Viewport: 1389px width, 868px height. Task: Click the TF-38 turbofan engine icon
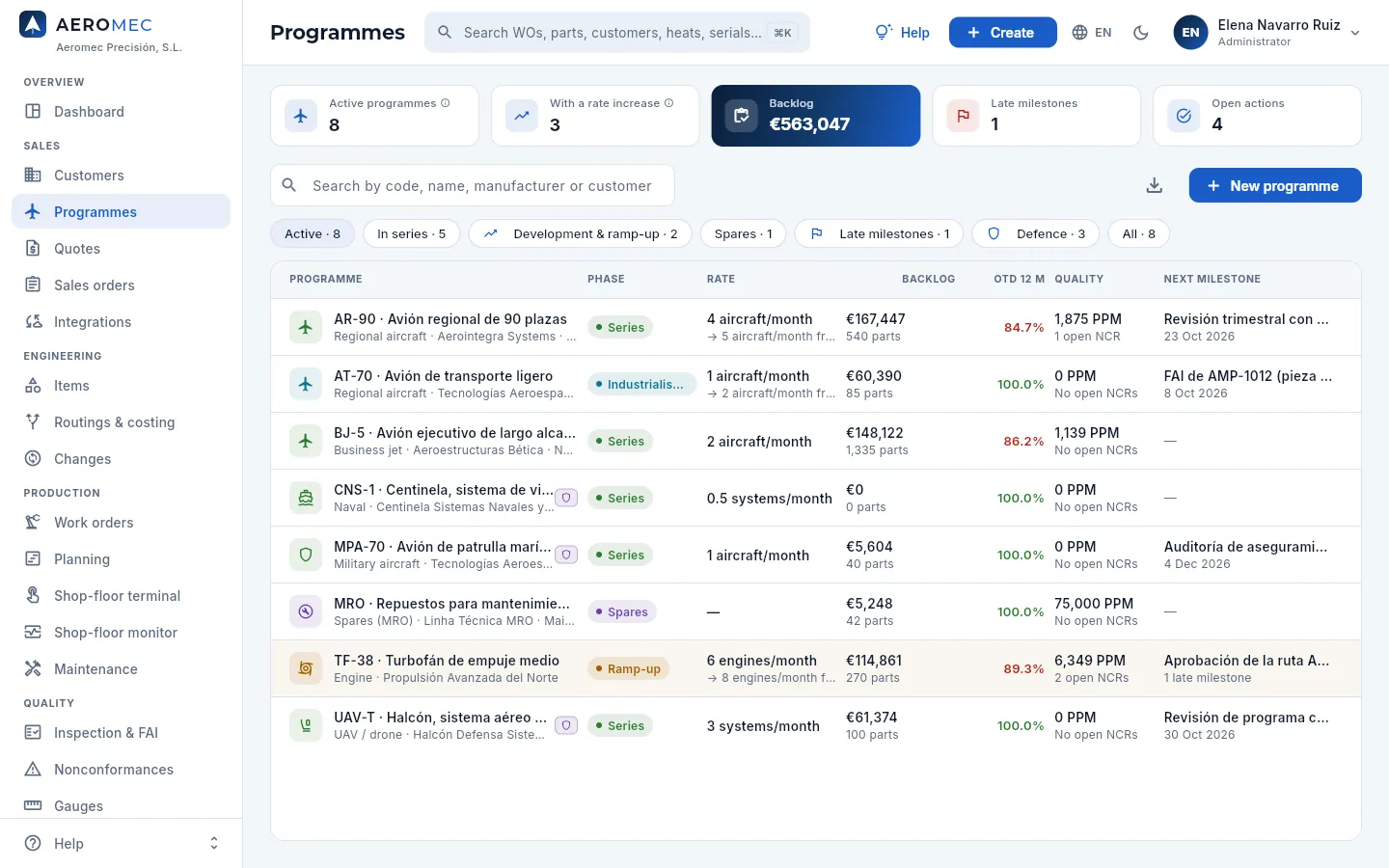pos(306,668)
